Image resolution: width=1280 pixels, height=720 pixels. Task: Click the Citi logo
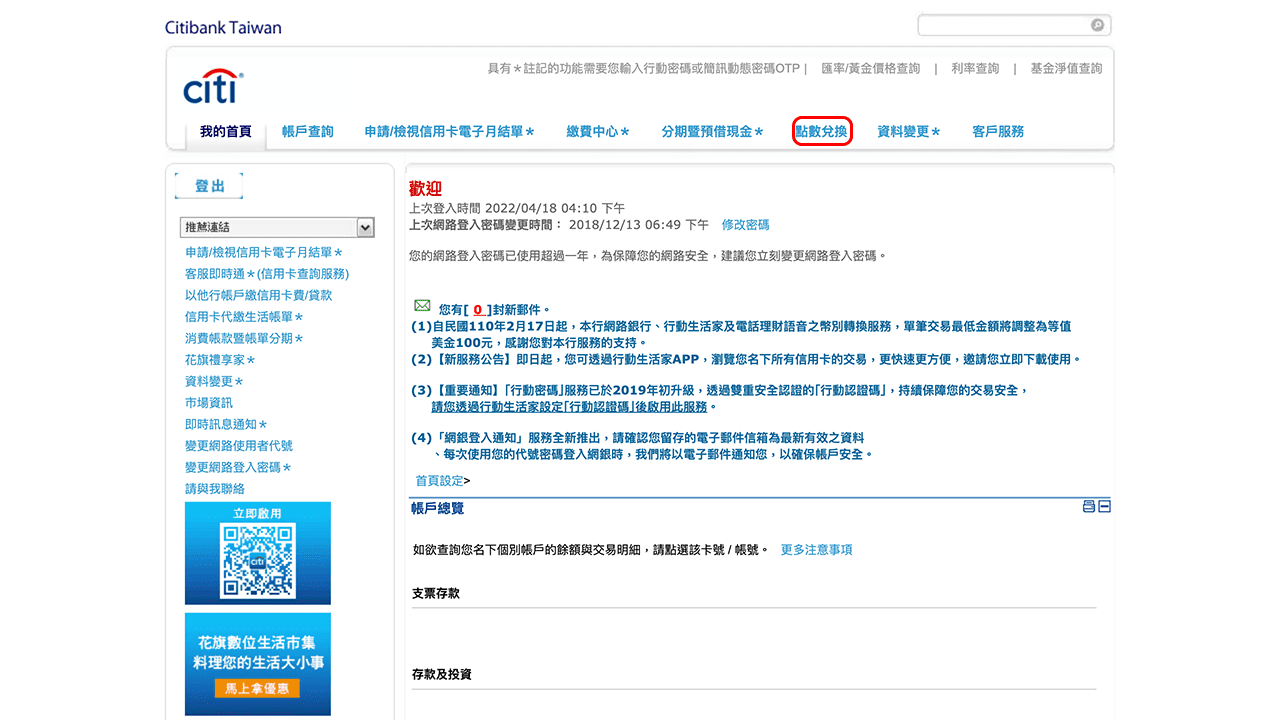[212, 87]
